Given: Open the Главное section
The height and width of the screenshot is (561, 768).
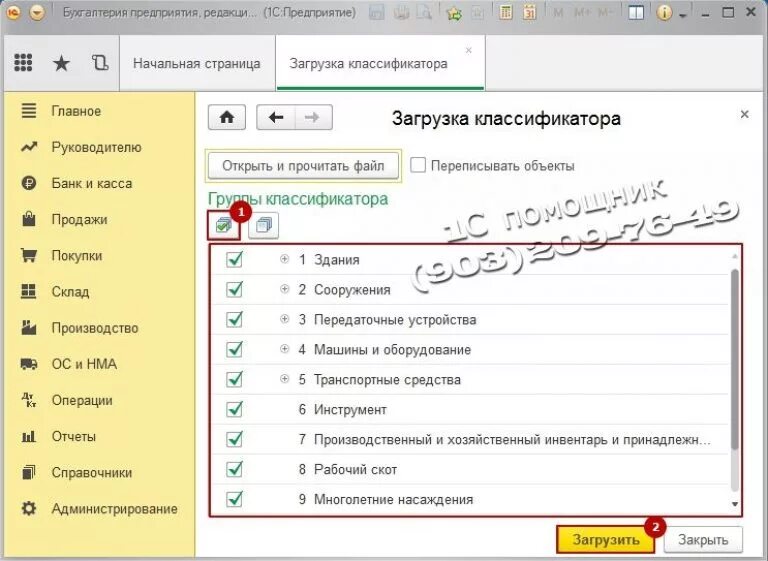Looking at the screenshot, I should point(76,111).
